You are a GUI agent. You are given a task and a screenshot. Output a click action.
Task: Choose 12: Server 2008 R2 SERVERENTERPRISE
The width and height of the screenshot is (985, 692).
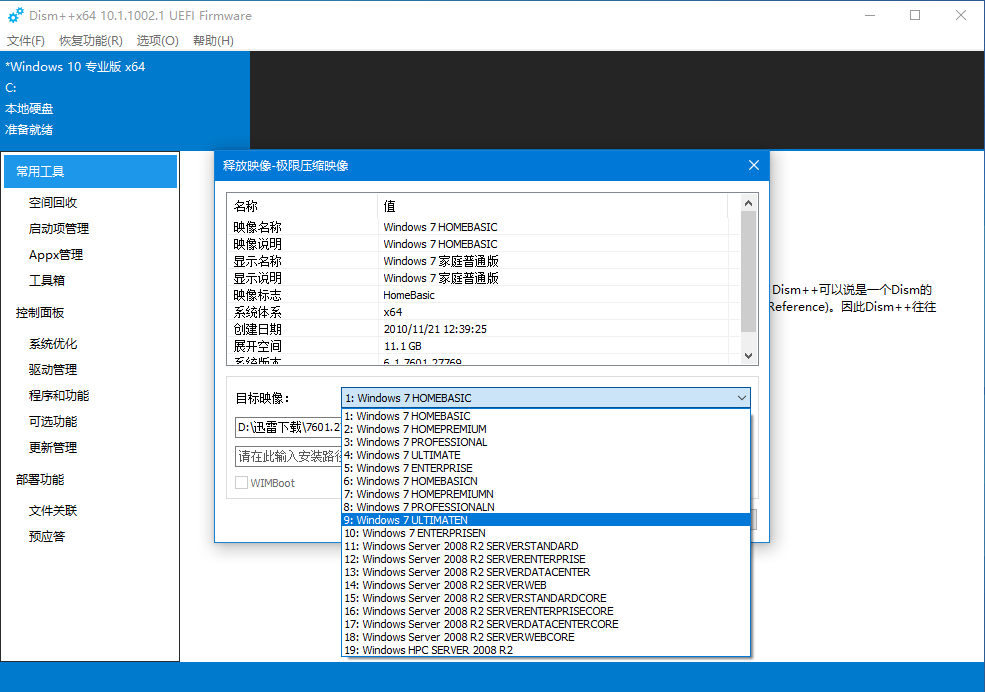(546, 559)
